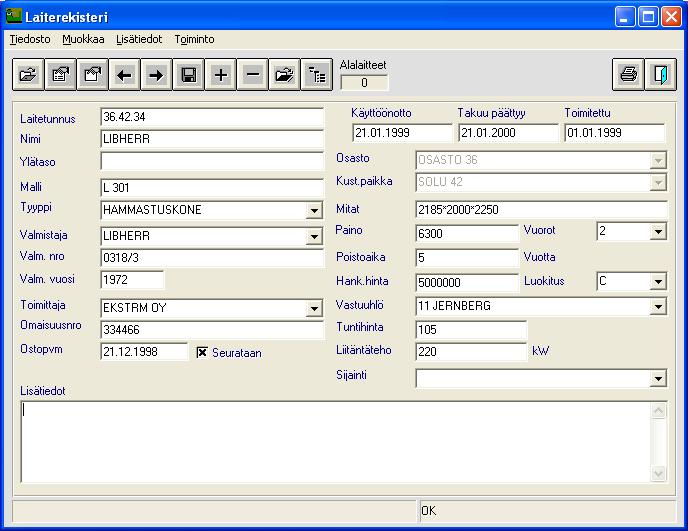Click the Laiterekisteri title bar app icon
The image size is (688, 531).
14,16
